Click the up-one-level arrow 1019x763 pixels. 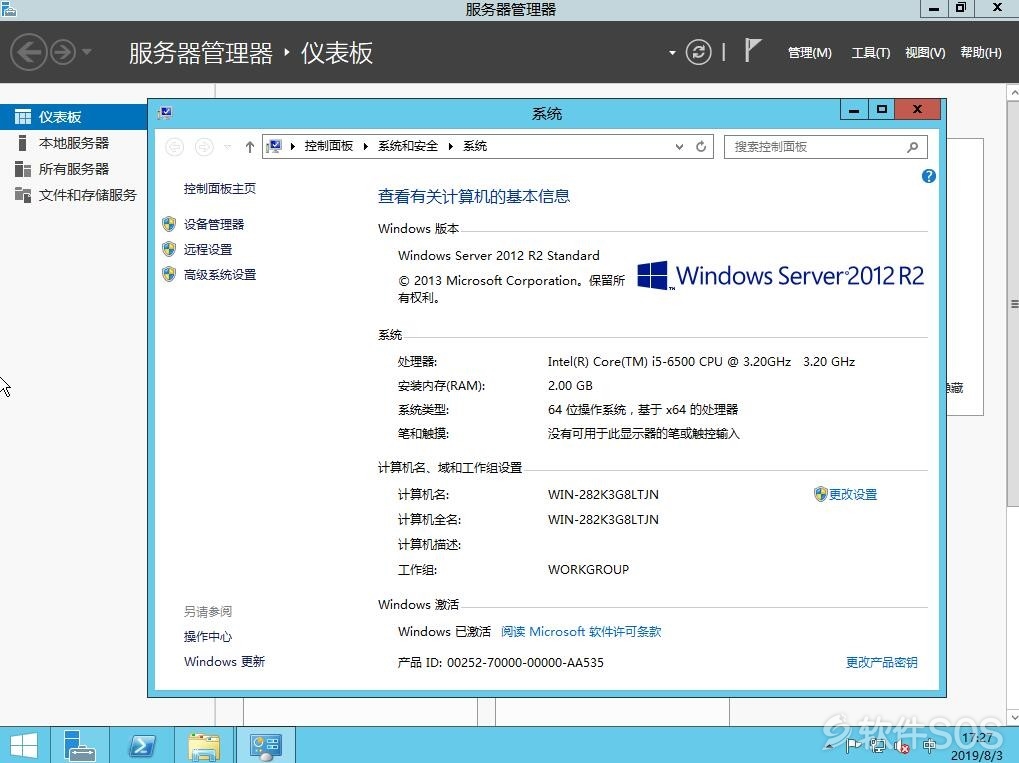(250, 147)
